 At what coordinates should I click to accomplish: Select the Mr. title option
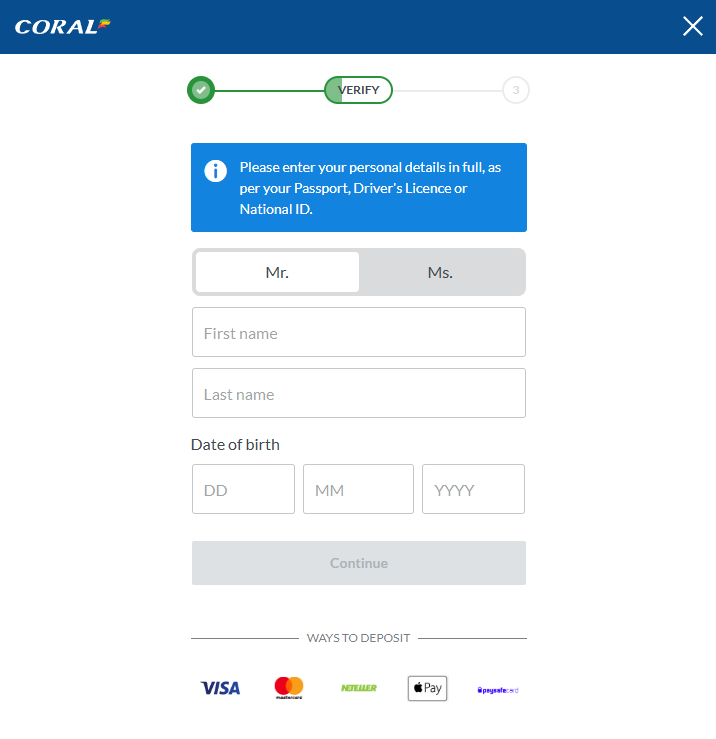click(x=277, y=272)
